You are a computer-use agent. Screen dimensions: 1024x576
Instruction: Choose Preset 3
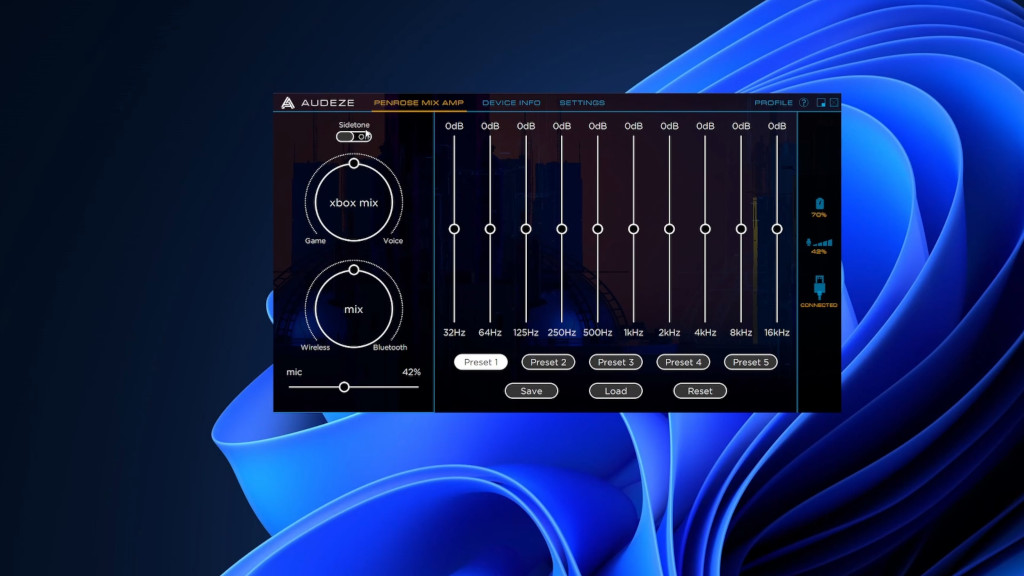click(x=616, y=362)
